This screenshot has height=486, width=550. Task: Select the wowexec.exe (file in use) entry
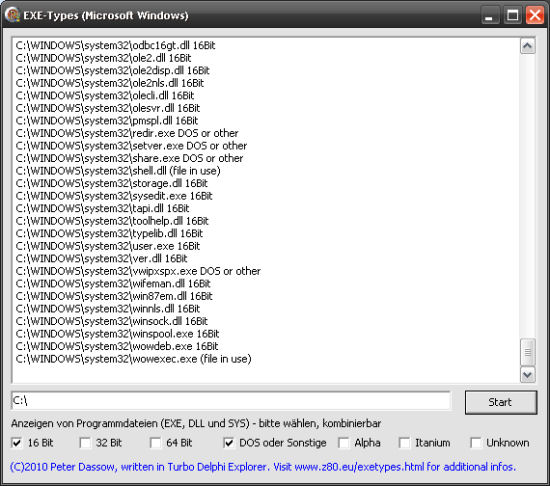click(133, 359)
